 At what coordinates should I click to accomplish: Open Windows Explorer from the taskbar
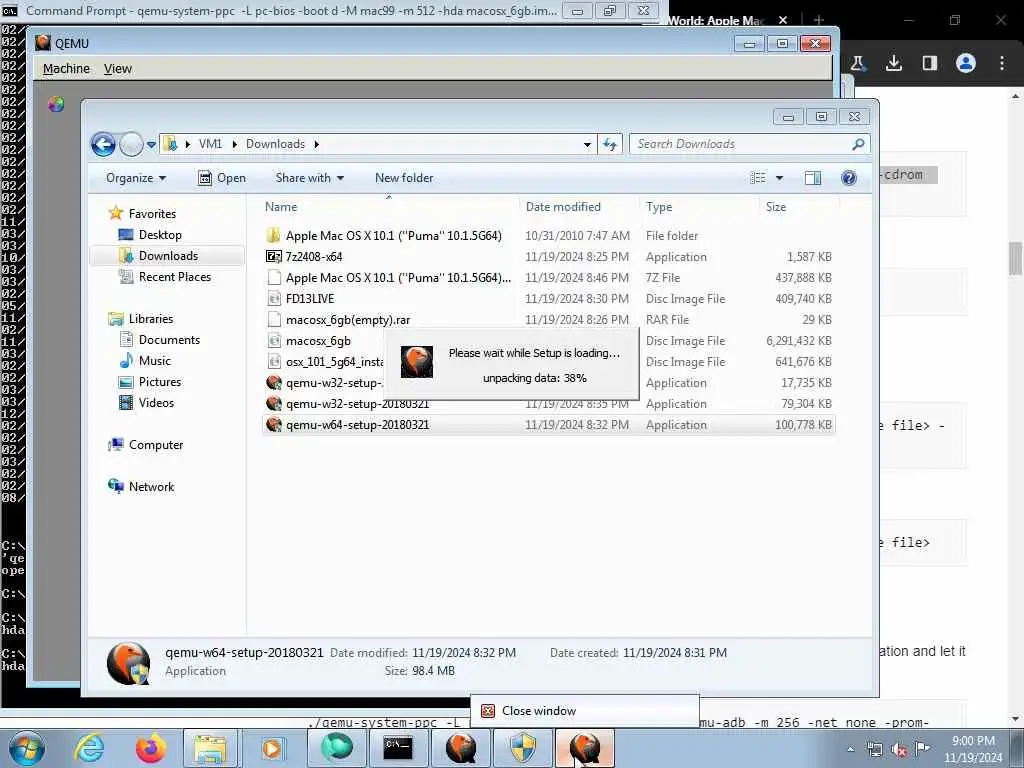point(210,748)
